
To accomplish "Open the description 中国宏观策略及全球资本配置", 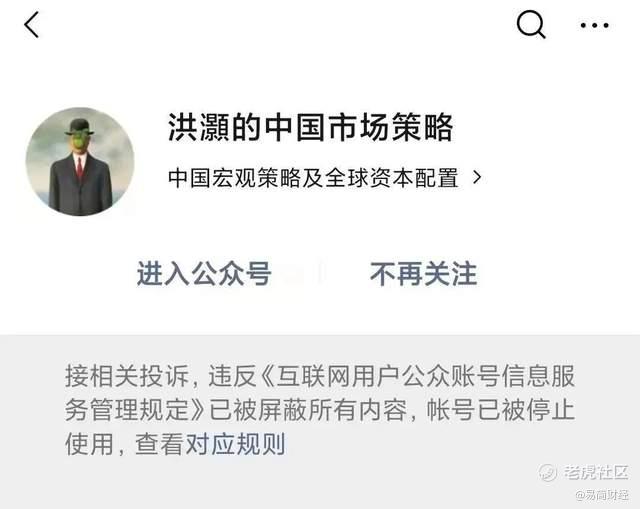I will click(313, 178).
